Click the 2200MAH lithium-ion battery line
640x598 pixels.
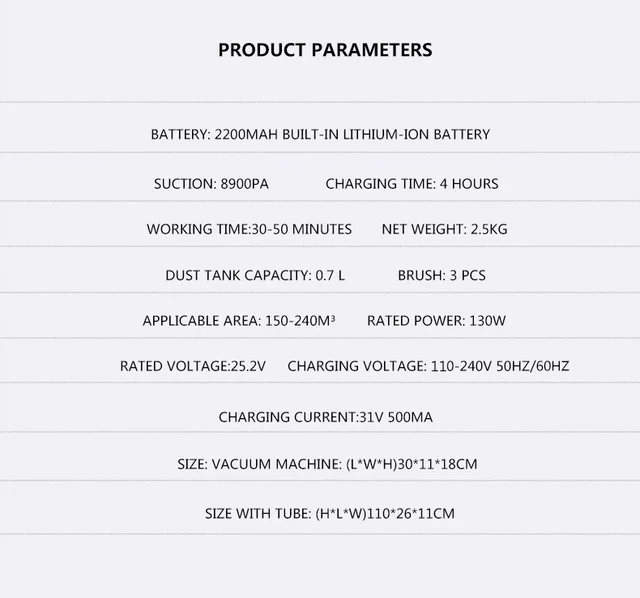point(320,134)
